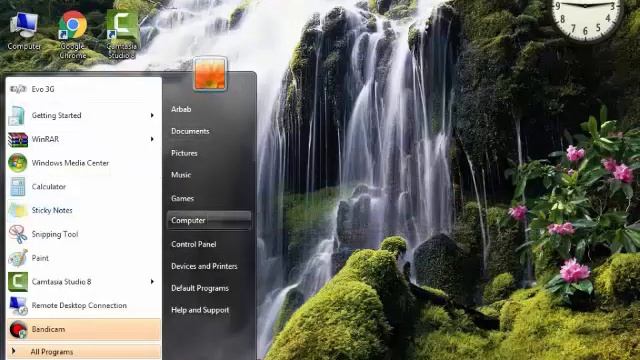The image size is (640, 360).
Task: Click the WinRAR books icon
Action: tap(18, 139)
